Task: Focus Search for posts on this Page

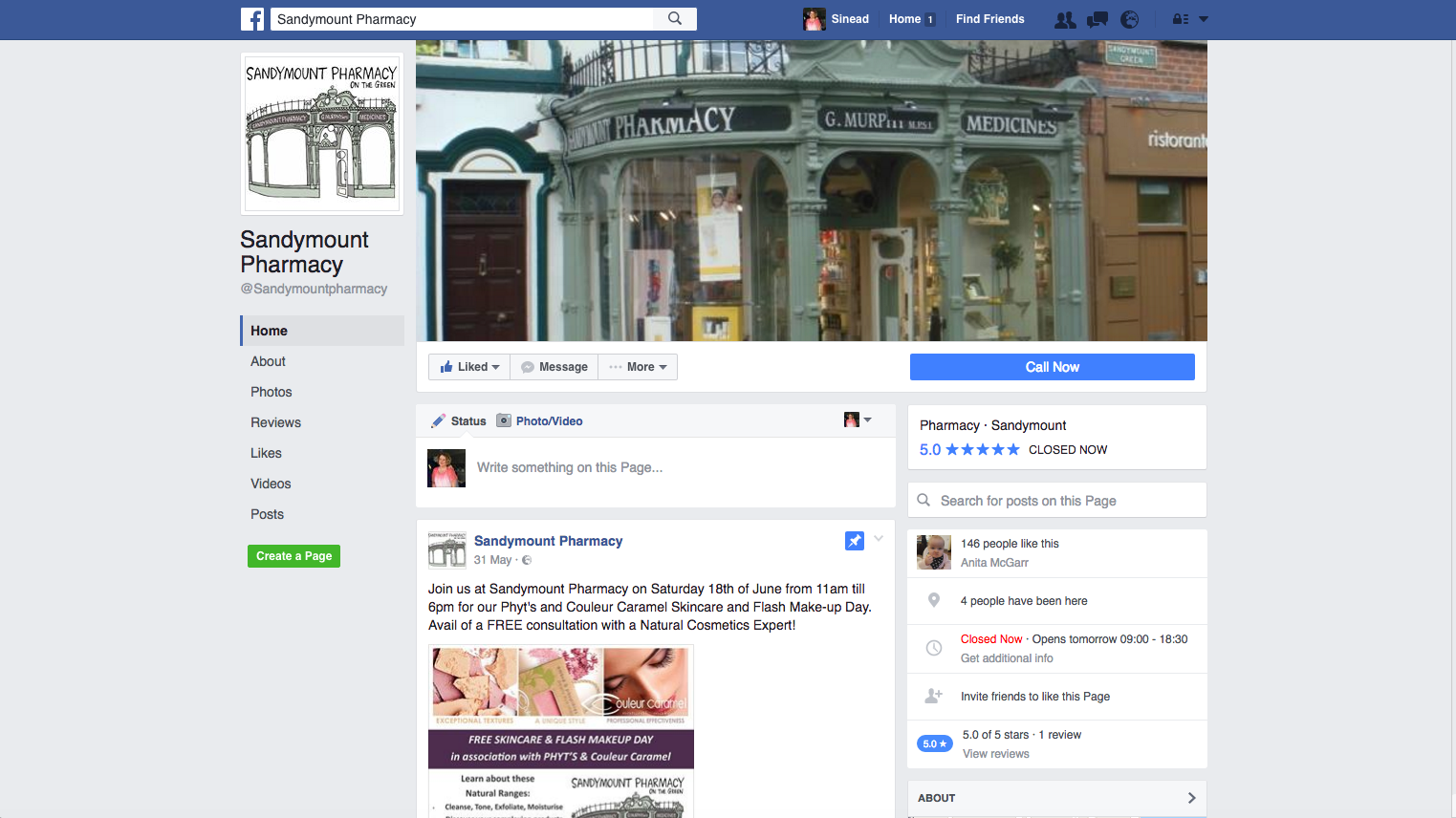Action: point(1056,501)
